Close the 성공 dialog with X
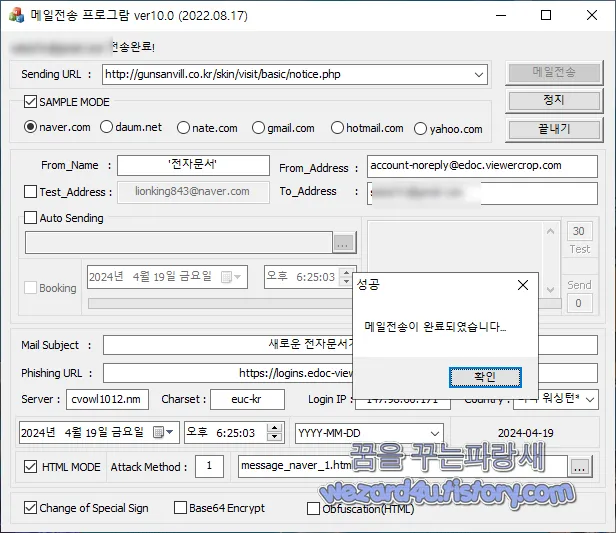Viewport: 616px width, 533px height. coord(522,285)
